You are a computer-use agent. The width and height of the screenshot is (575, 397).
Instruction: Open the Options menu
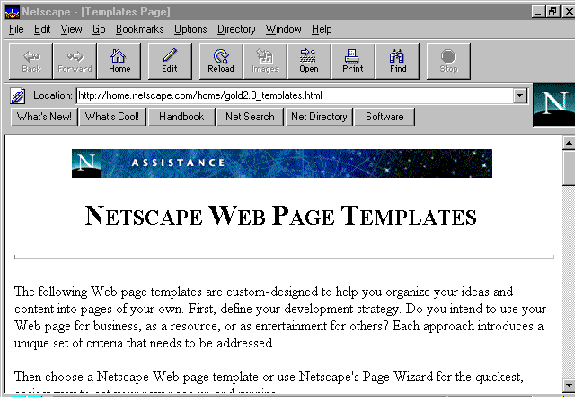(x=190, y=29)
